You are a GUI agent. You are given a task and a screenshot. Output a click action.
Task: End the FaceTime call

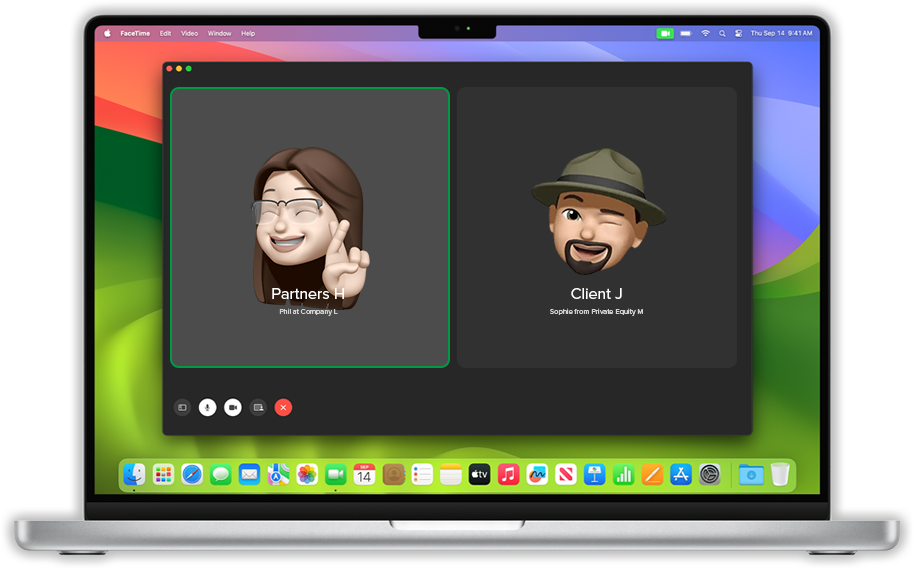coord(283,407)
